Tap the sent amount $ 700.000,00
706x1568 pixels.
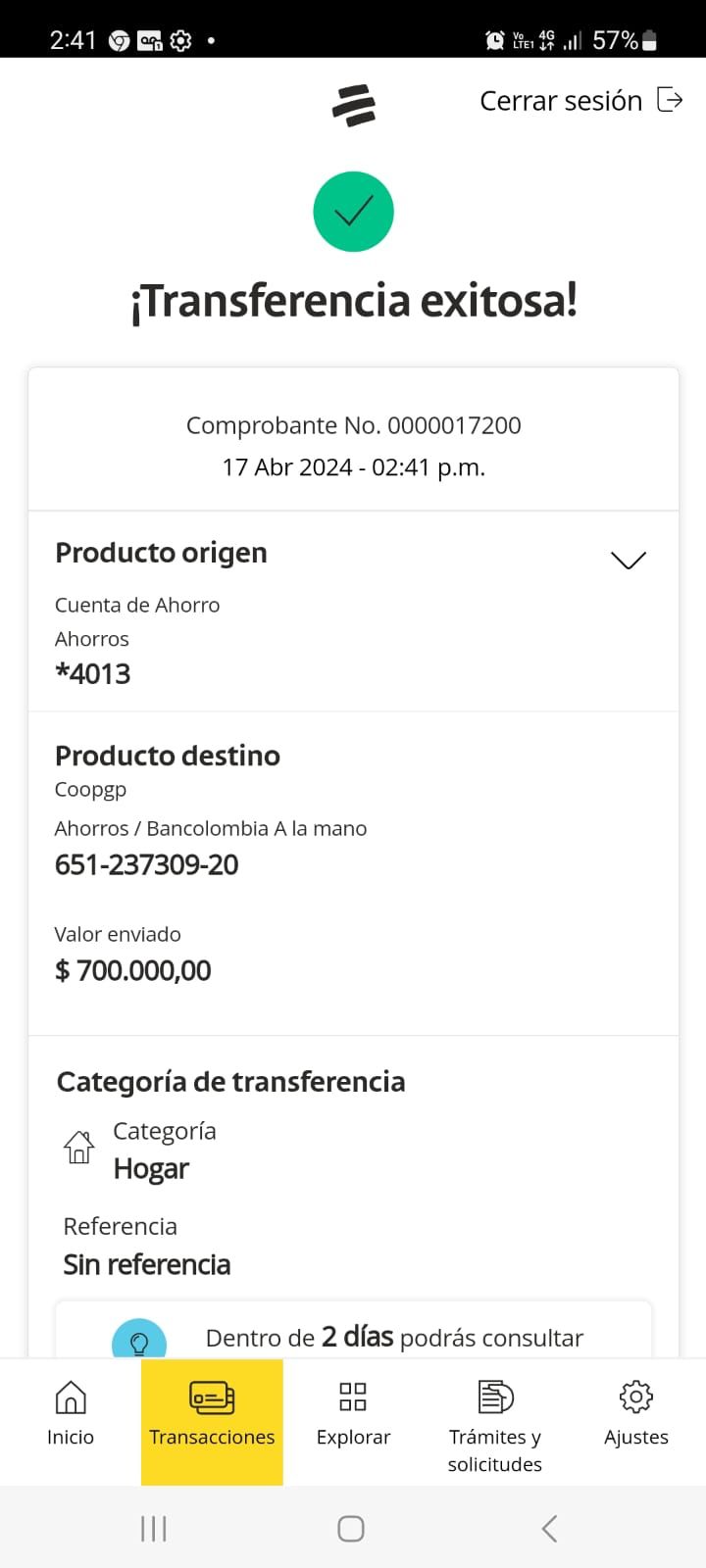(x=133, y=970)
